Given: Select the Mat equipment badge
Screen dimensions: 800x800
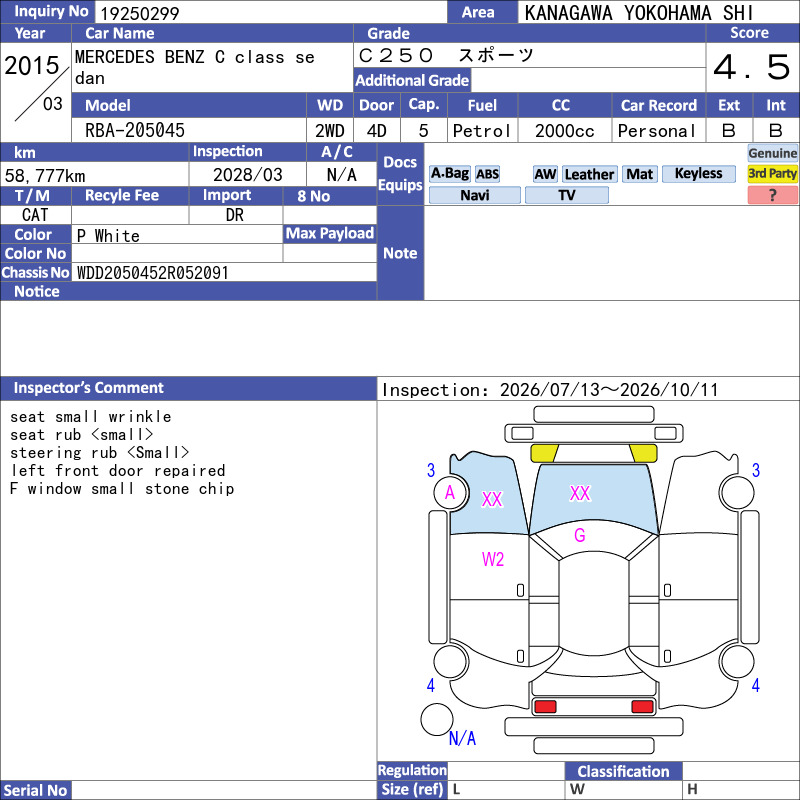Looking at the screenshot, I should pos(639,174).
